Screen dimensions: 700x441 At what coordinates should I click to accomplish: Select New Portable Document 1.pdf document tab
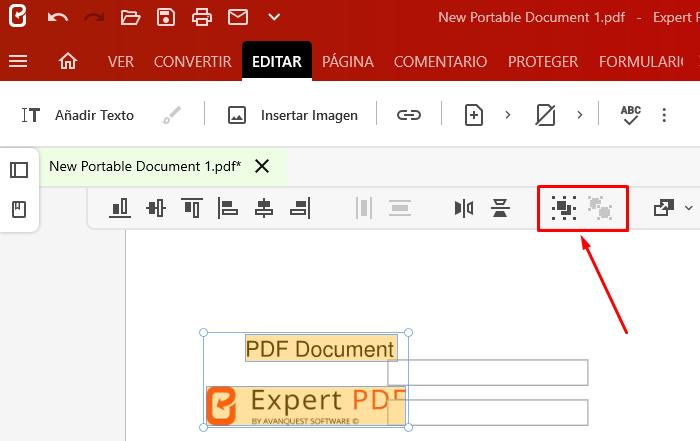click(x=145, y=166)
